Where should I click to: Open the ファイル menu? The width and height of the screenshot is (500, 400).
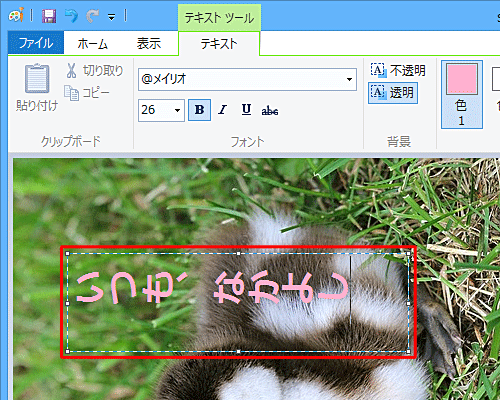pos(36,43)
